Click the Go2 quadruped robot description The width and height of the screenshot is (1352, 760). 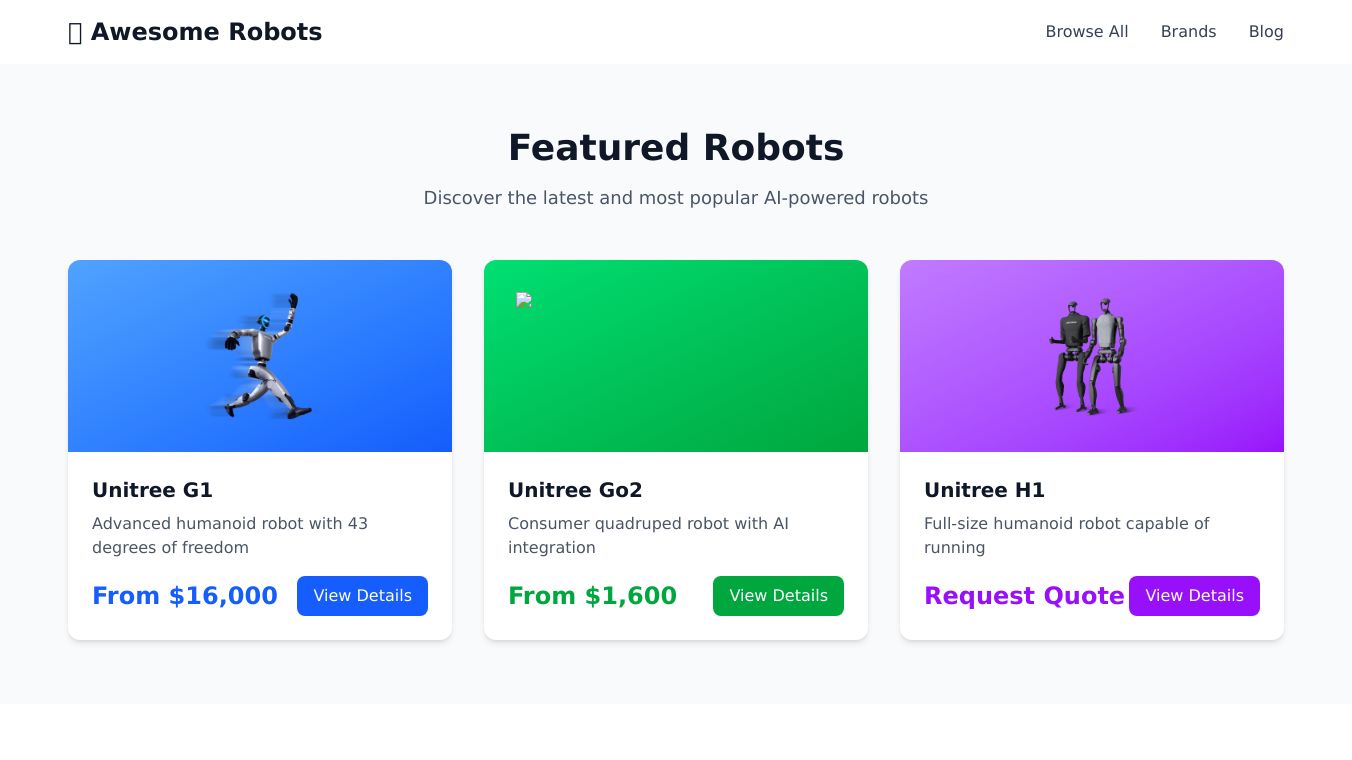coord(648,535)
